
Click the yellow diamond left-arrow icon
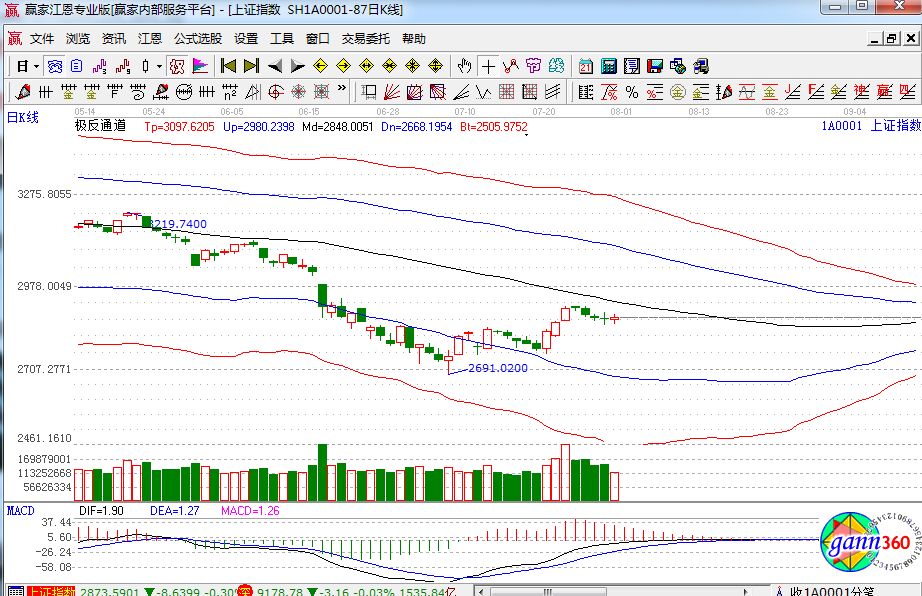(x=320, y=66)
